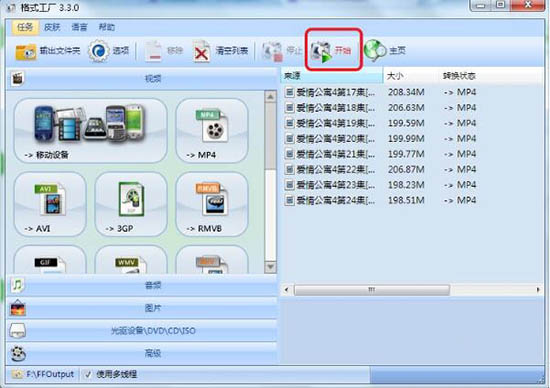Select the 爱情公寓4第24集 task row

[412, 200]
